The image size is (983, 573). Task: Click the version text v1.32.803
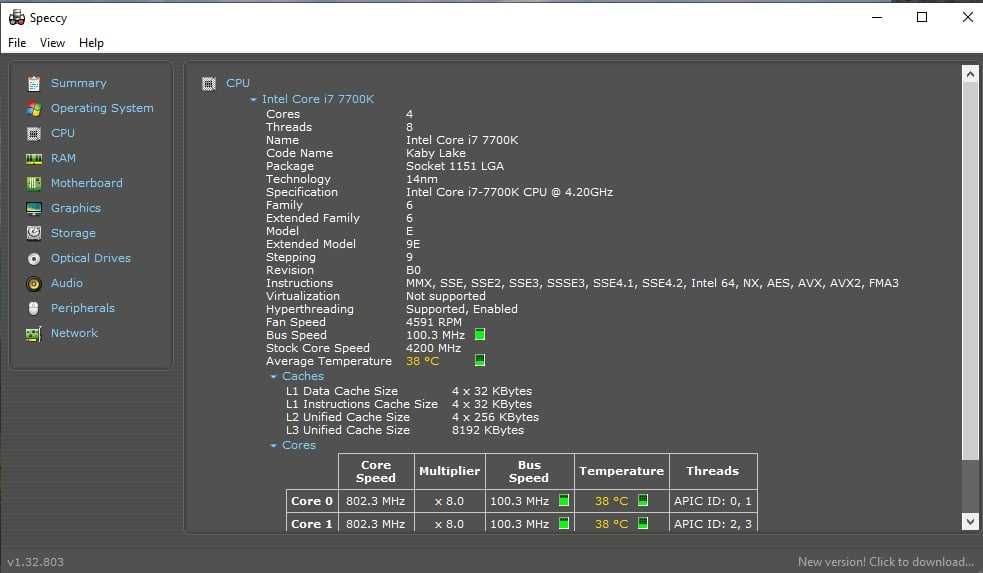pyautogui.click(x=36, y=562)
